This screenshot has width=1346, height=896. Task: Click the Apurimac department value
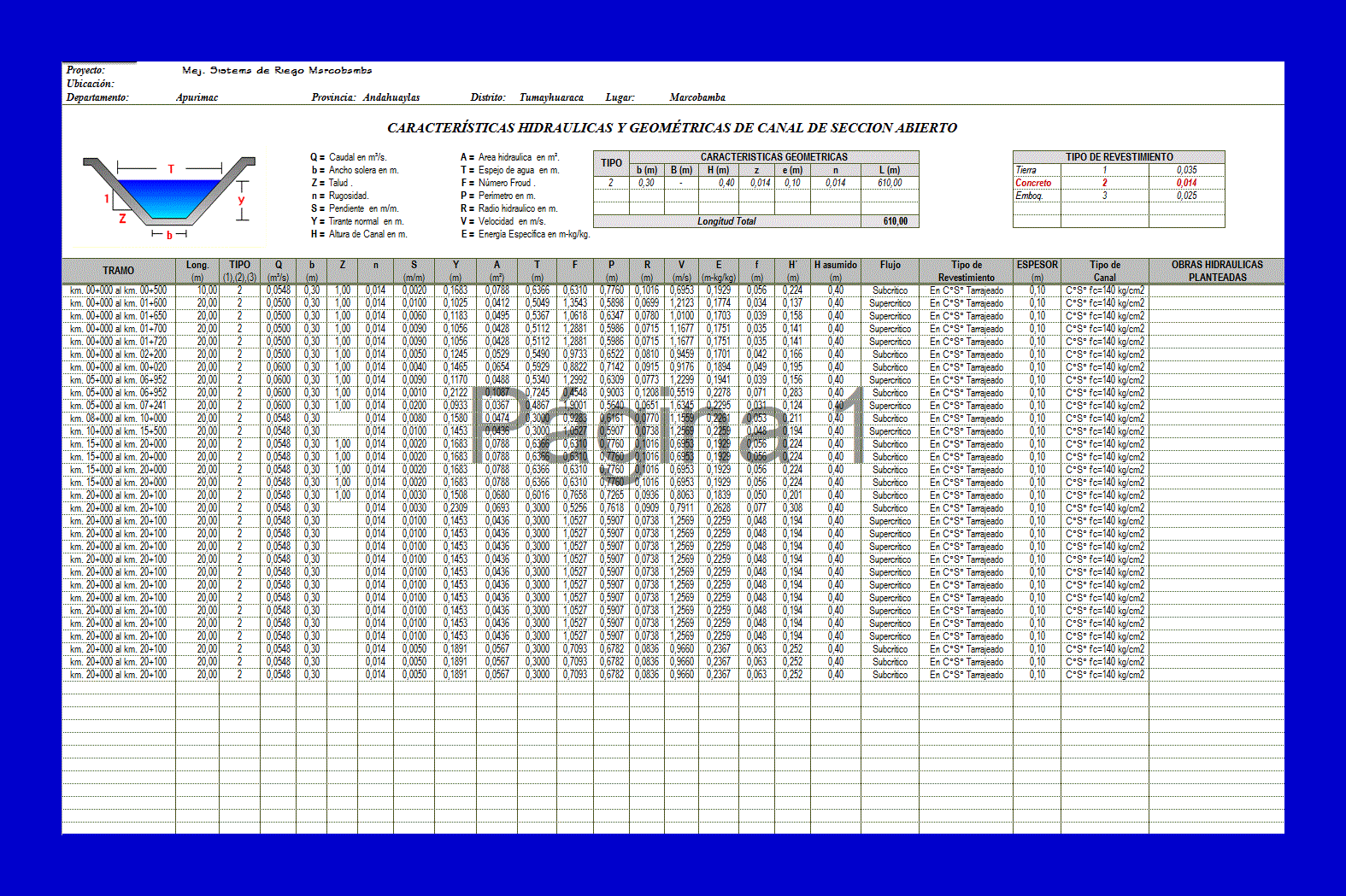(x=197, y=97)
